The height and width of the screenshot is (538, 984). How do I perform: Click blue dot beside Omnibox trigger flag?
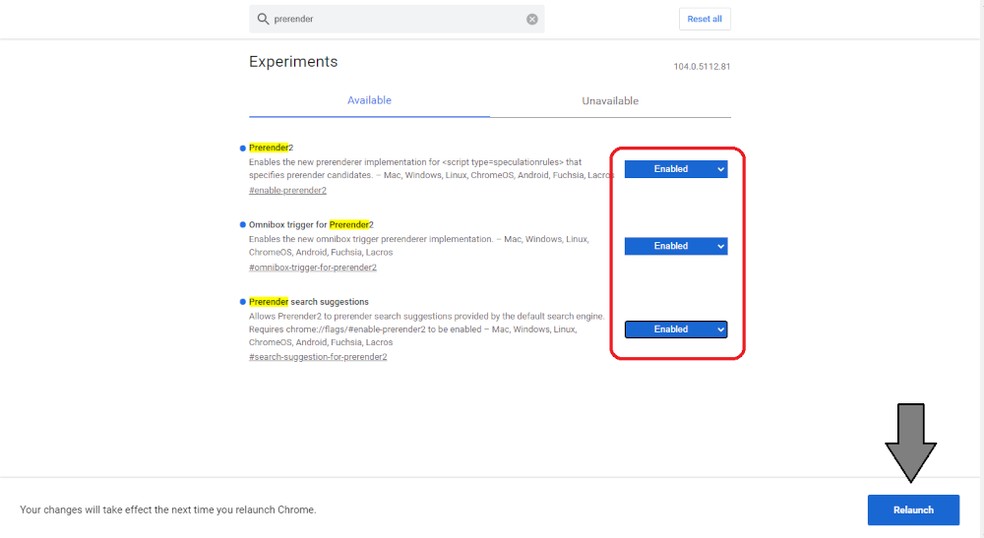click(x=243, y=225)
